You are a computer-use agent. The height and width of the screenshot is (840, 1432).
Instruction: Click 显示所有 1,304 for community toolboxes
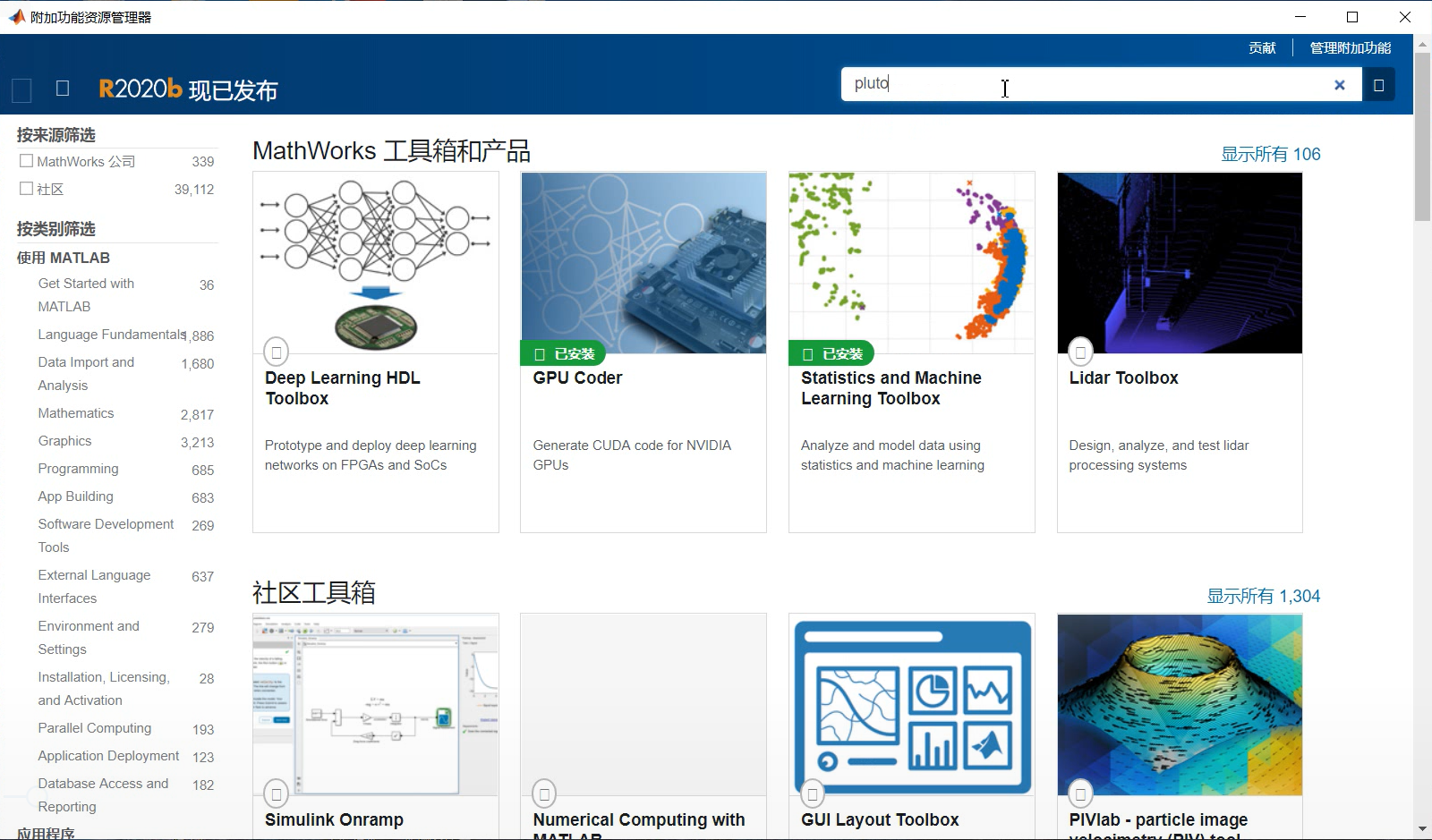pyautogui.click(x=1264, y=595)
